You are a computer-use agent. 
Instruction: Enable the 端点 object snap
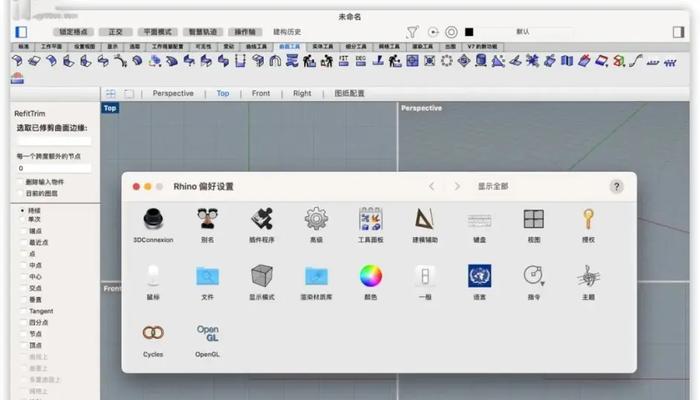25,231
